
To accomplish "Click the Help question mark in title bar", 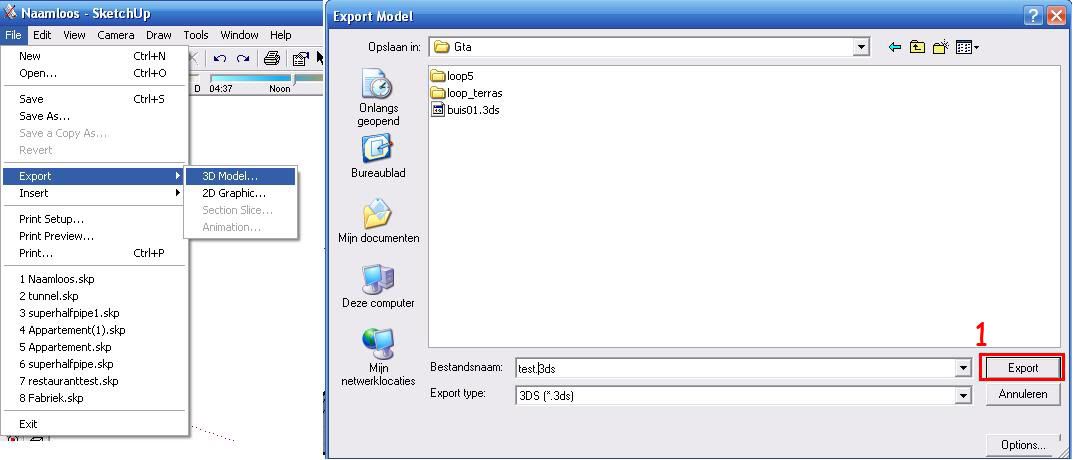I will point(1034,16).
